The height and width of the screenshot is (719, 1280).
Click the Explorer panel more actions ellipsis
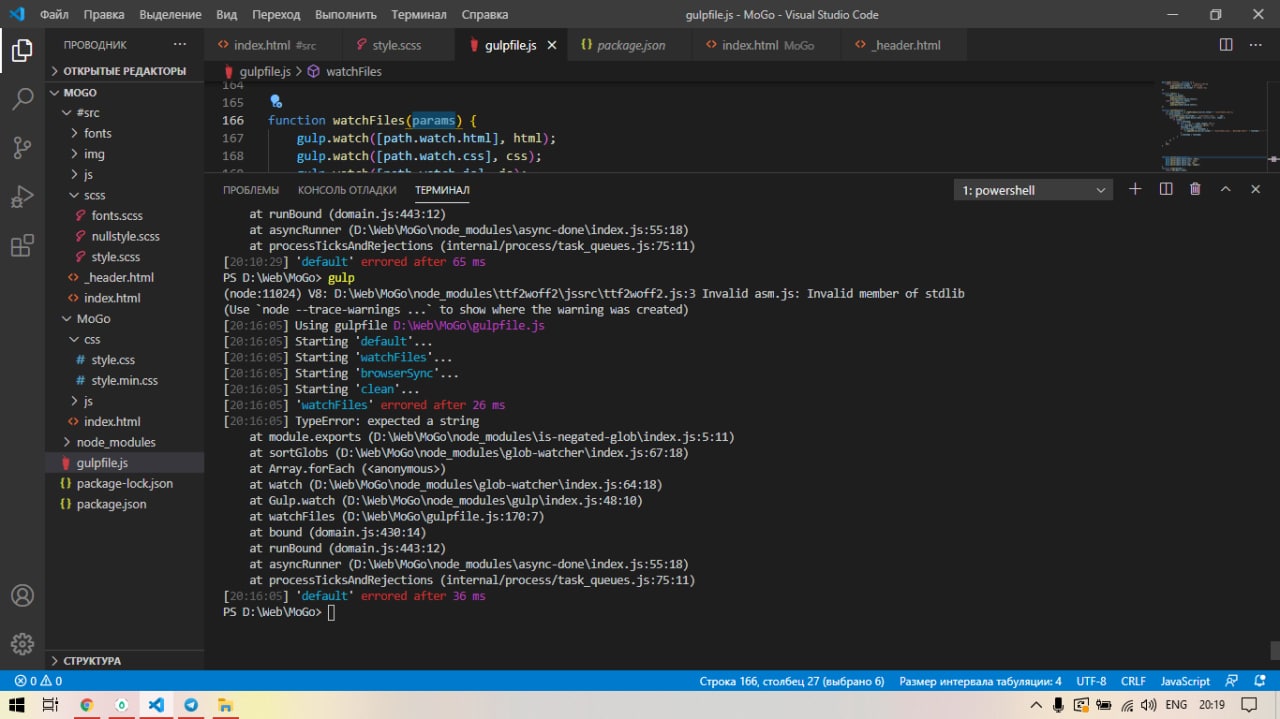point(180,45)
